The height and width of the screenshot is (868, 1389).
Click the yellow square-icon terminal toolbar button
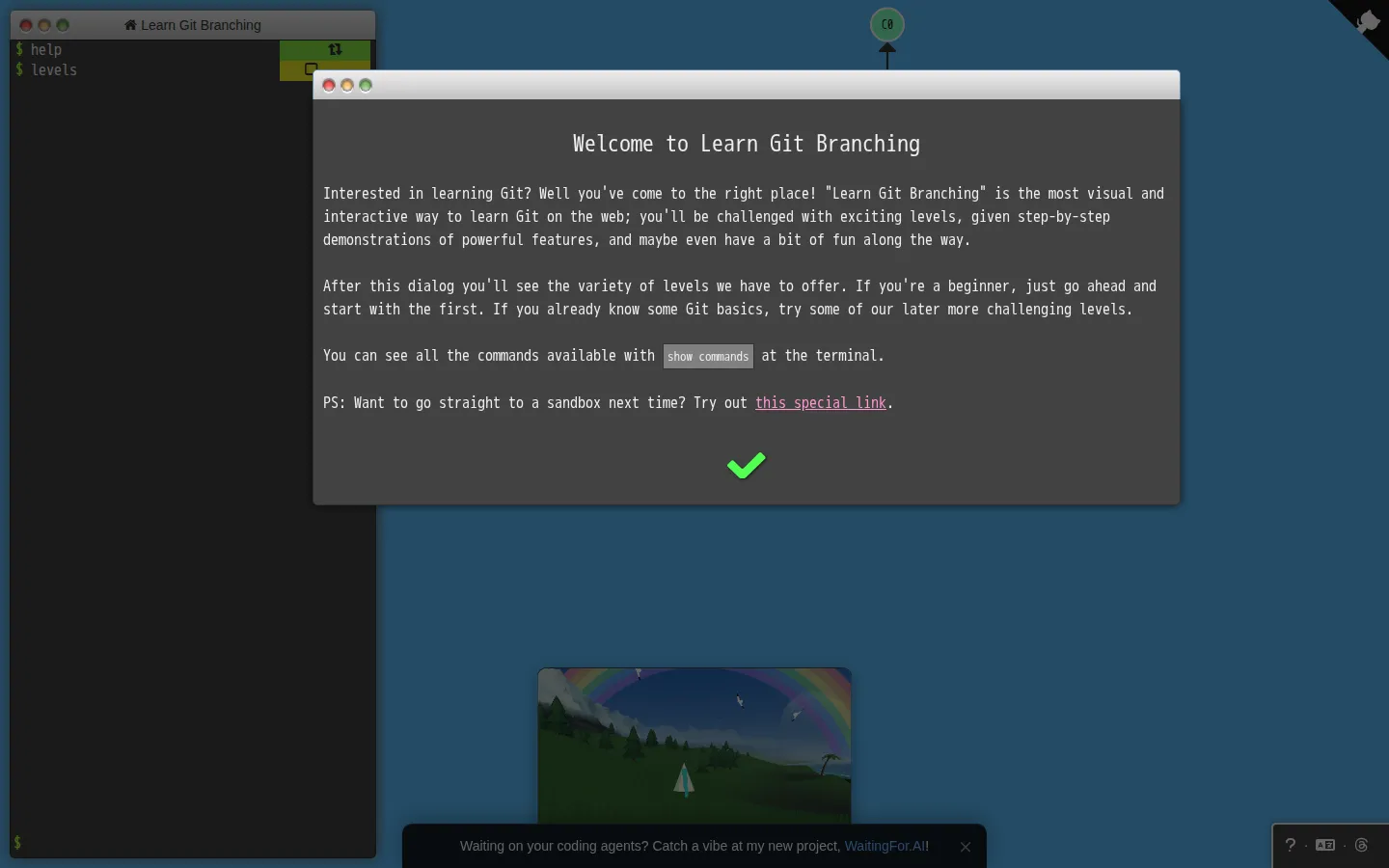[x=311, y=69]
